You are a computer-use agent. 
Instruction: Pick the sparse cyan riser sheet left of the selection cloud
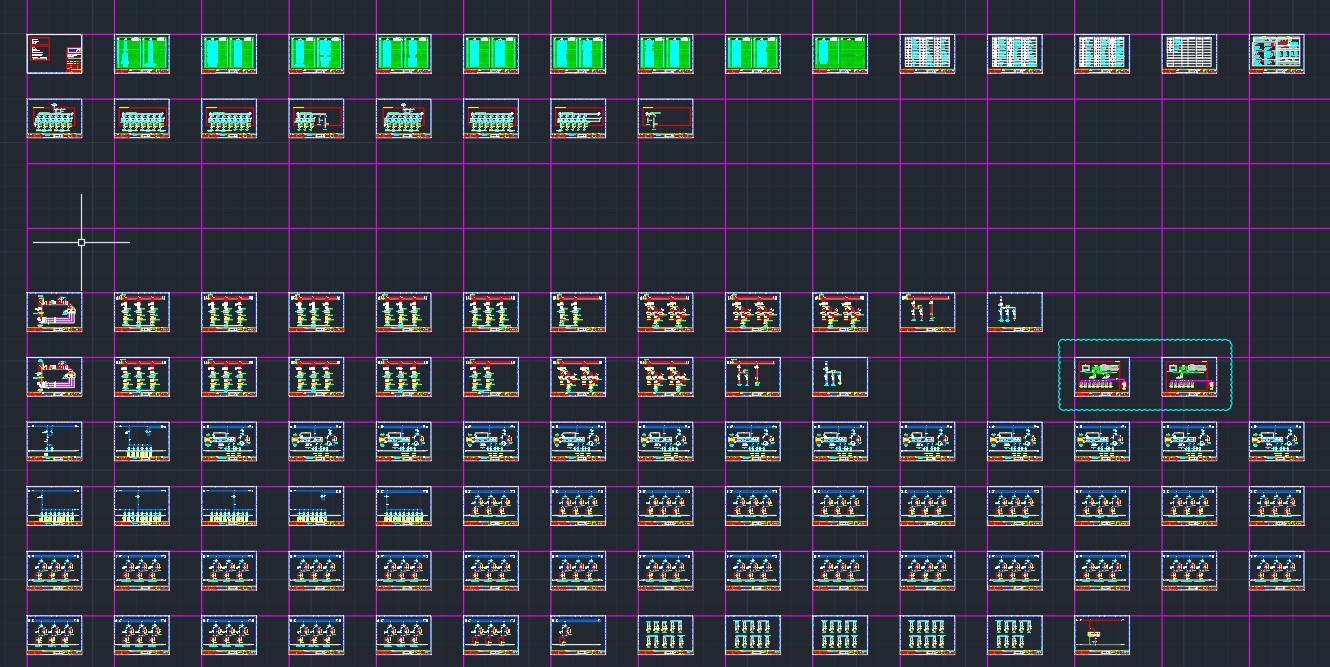coord(840,376)
